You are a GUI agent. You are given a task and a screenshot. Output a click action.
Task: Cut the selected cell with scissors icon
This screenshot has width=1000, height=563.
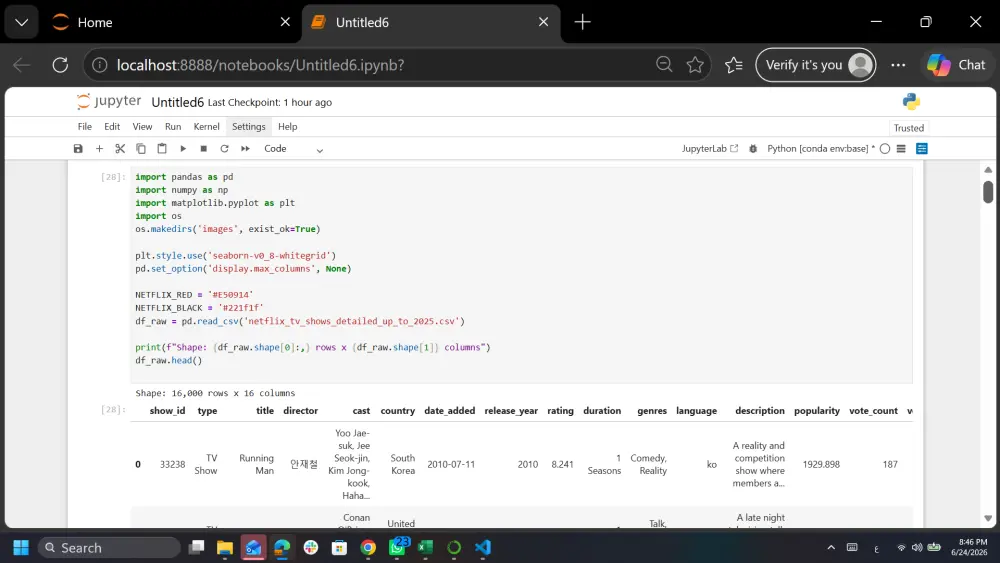point(120,149)
